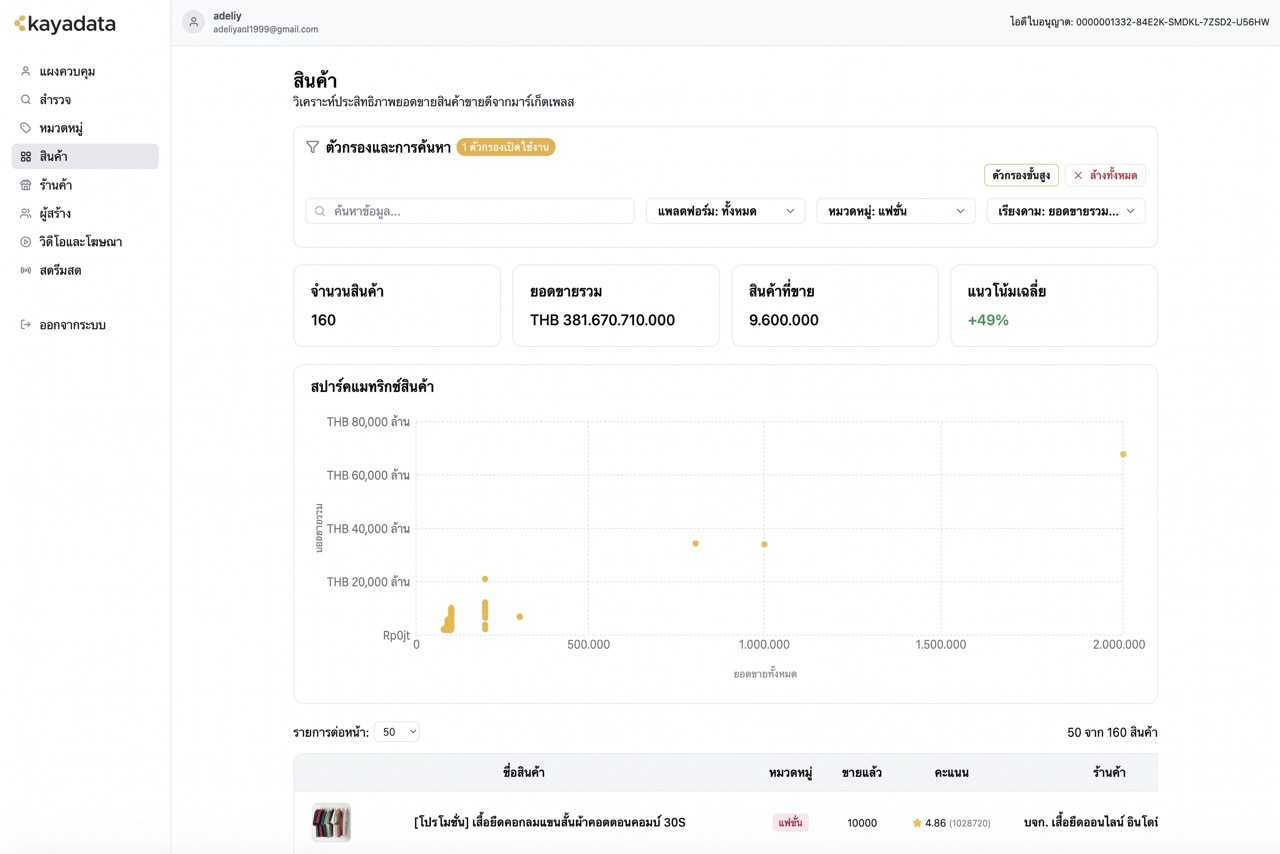Image resolution: width=1280 pixels, height=854 pixels.
Task: Click the 1 ตัวกรองเปิดใช้งาน badge
Action: (x=506, y=147)
